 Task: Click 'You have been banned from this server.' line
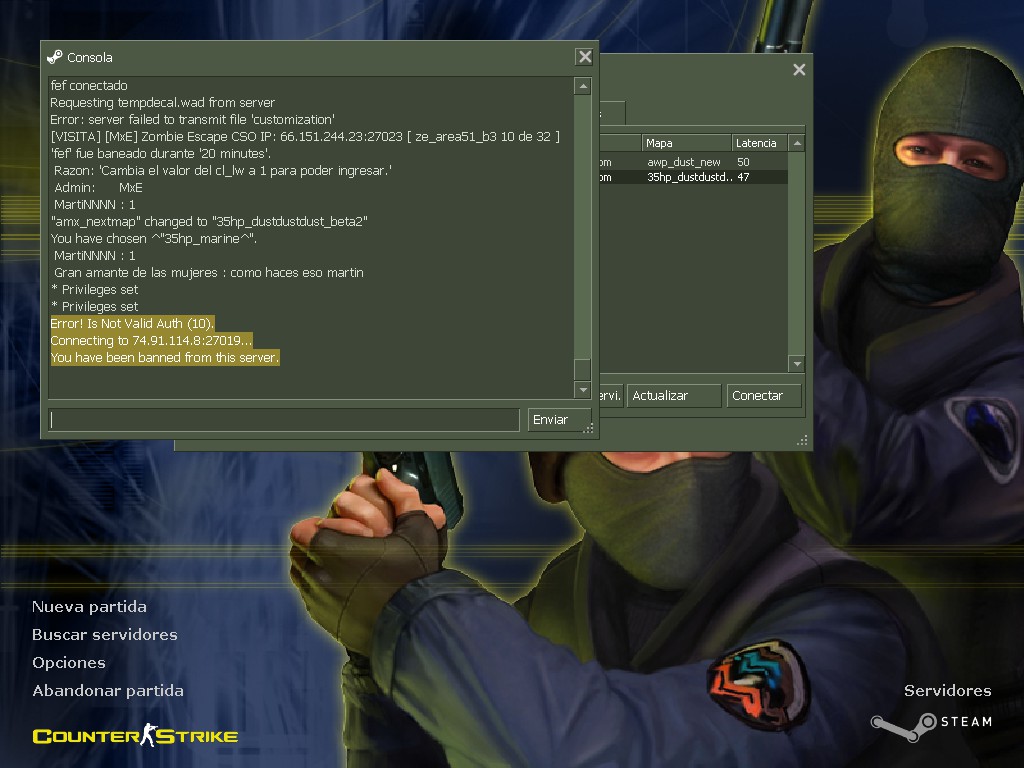(x=165, y=358)
